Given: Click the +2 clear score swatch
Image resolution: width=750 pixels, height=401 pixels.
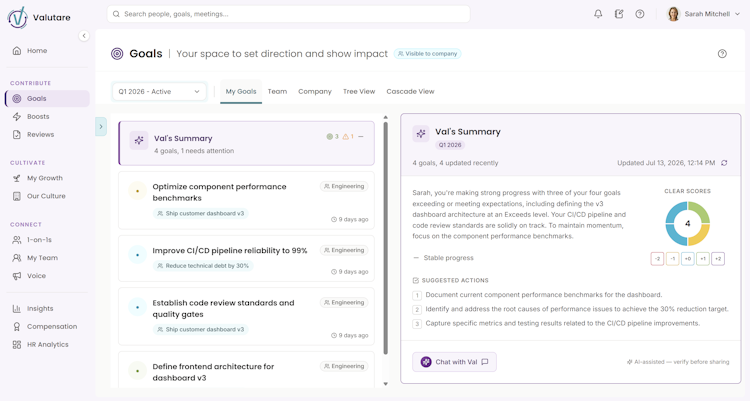Looking at the screenshot, I should click(718, 259).
